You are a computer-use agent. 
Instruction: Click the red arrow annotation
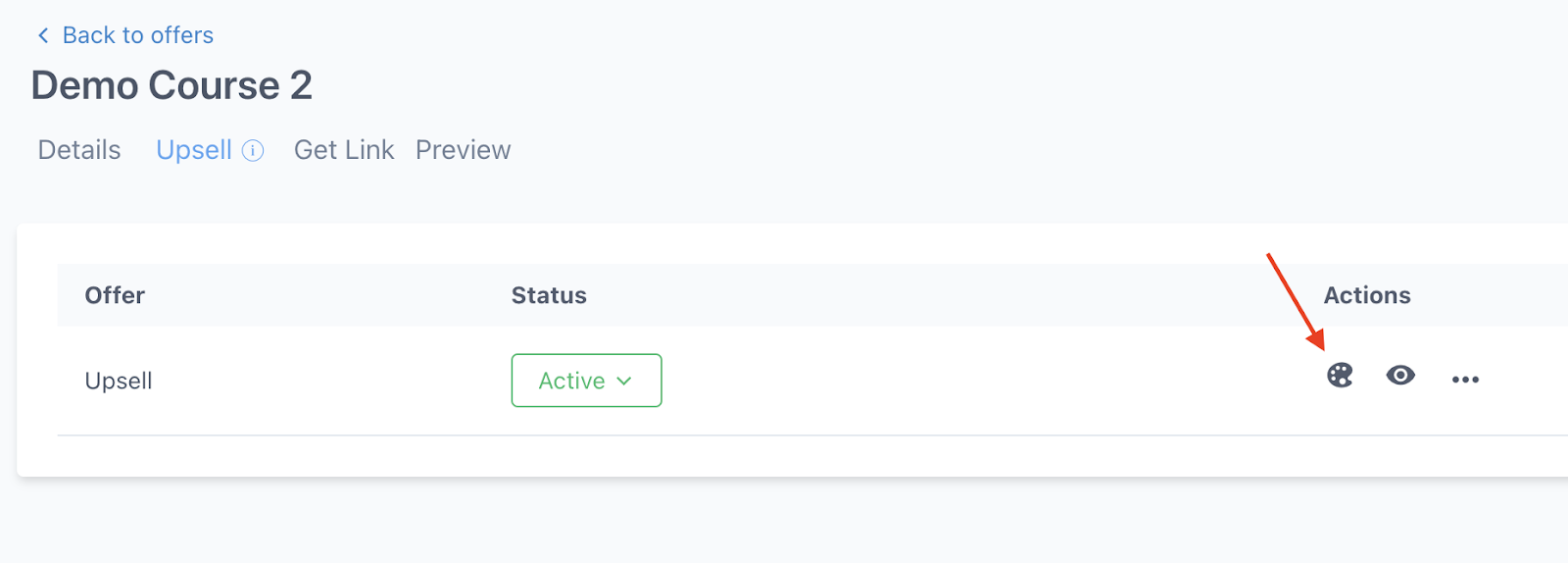(x=1296, y=301)
